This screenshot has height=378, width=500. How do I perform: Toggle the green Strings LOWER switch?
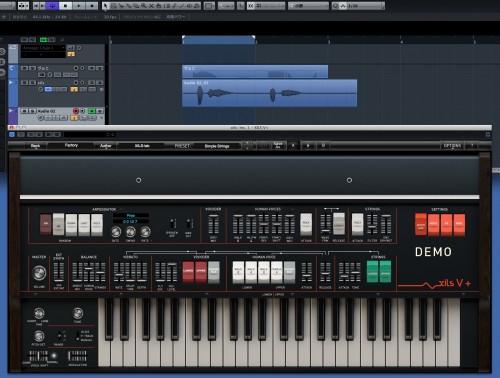pos(373,271)
